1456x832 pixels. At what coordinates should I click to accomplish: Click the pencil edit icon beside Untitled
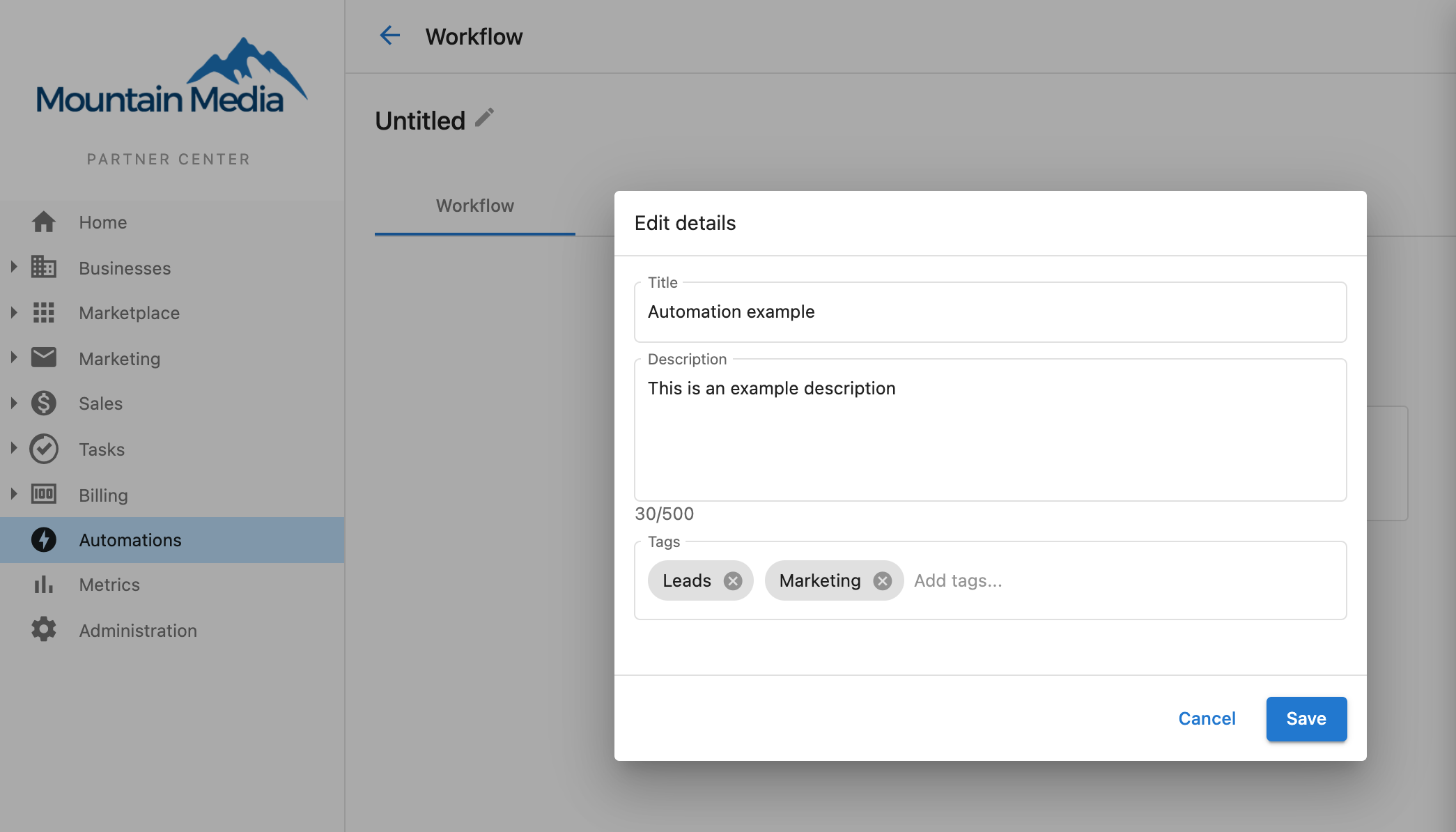point(484,118)
